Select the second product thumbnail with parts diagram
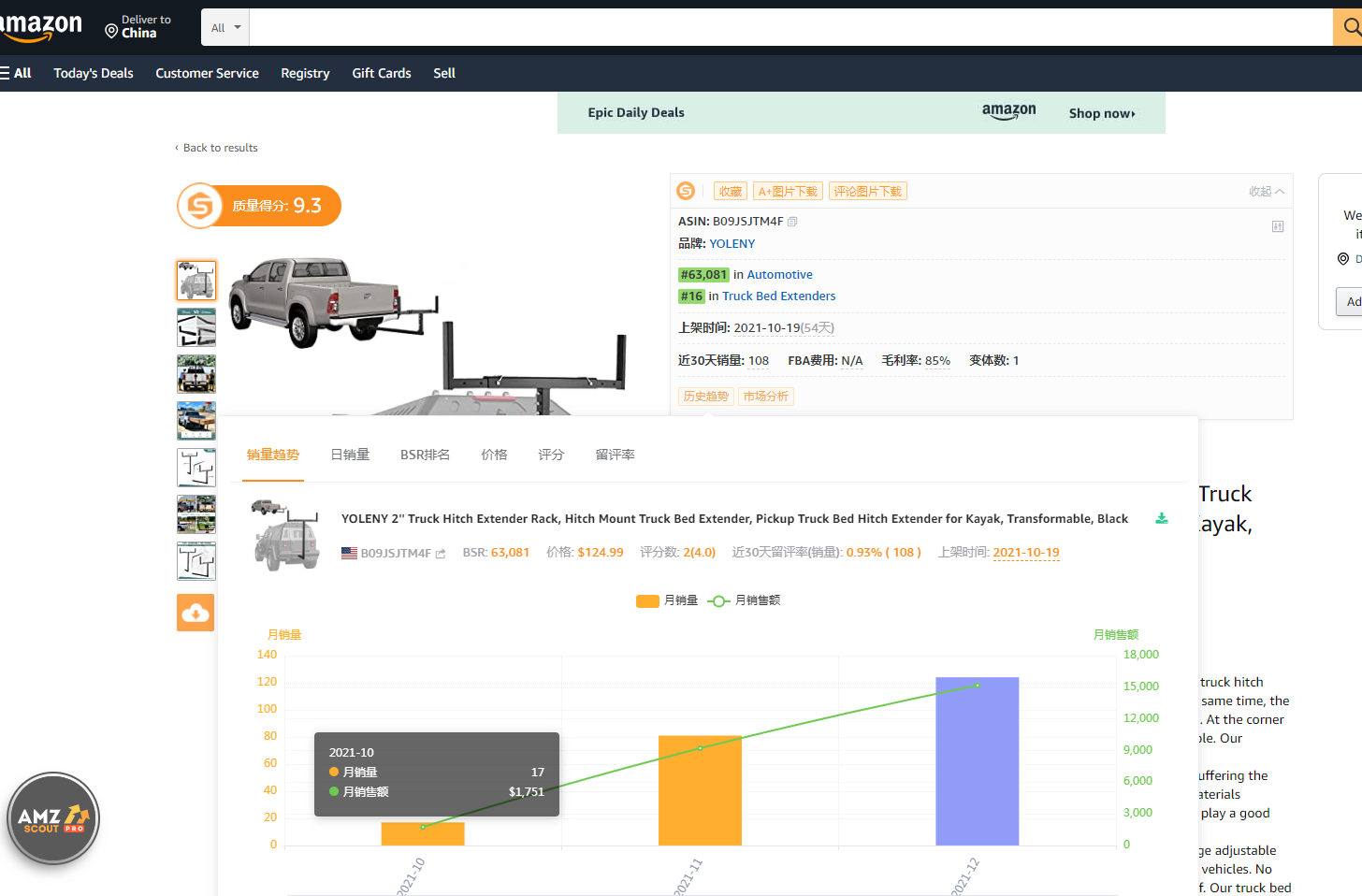 tap(196, 327)
